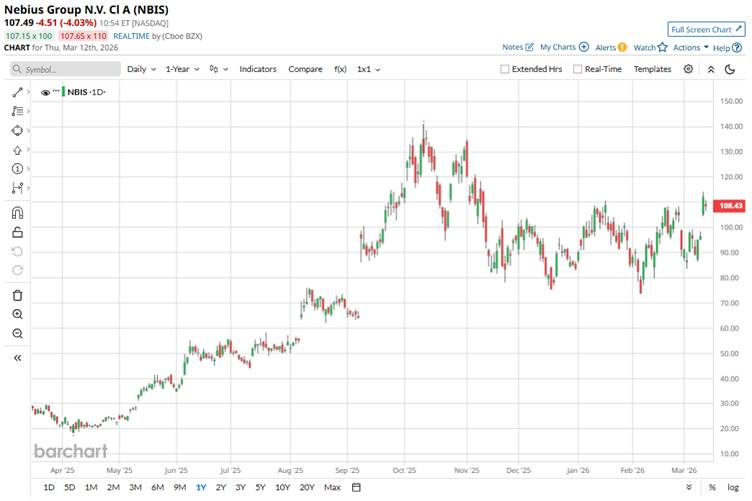The image size is (752, 501).
Task: Tick the Real-Time checkbox
Action: pos(578,69)
